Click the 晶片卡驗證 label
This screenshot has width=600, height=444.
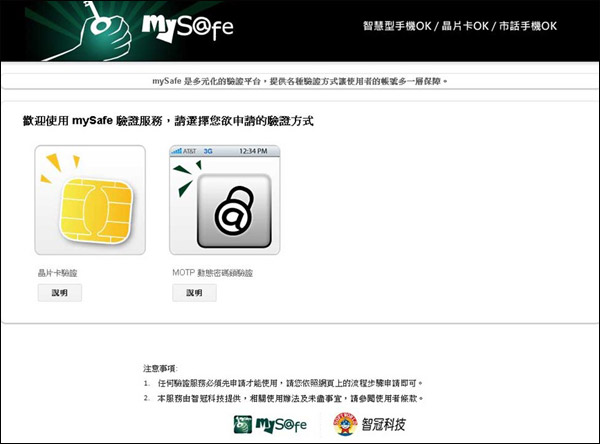click(x=57, y=273)
